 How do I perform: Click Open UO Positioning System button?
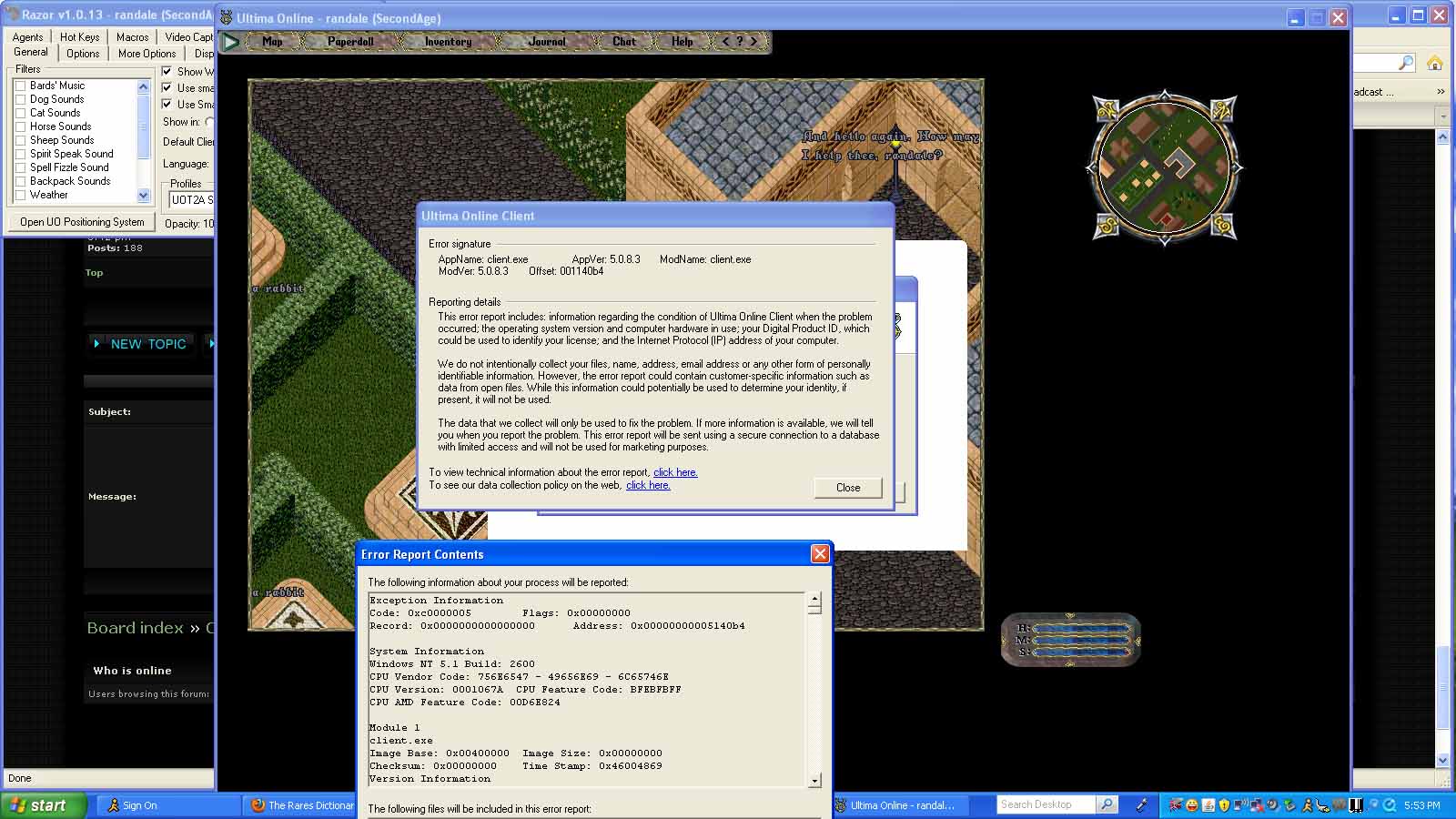pos(82,222)
